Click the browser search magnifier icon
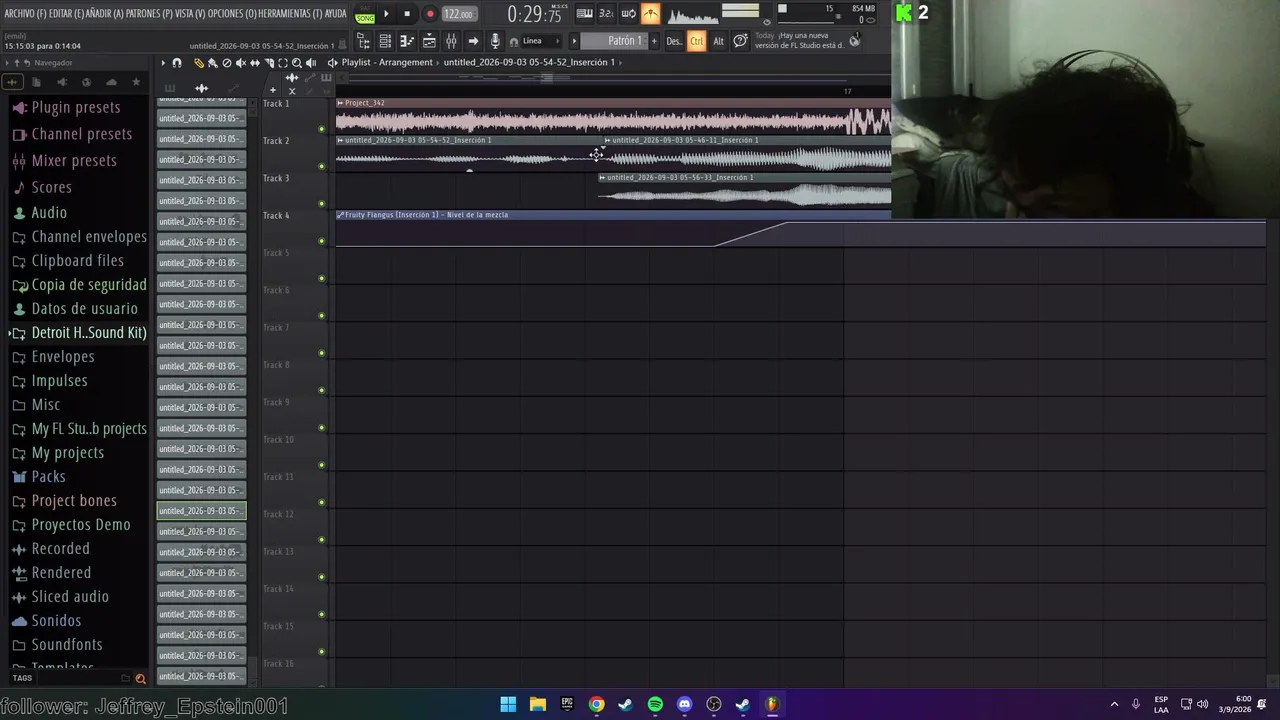Image resolution: width=1280 pixels, height=720 pixels. 140,679
